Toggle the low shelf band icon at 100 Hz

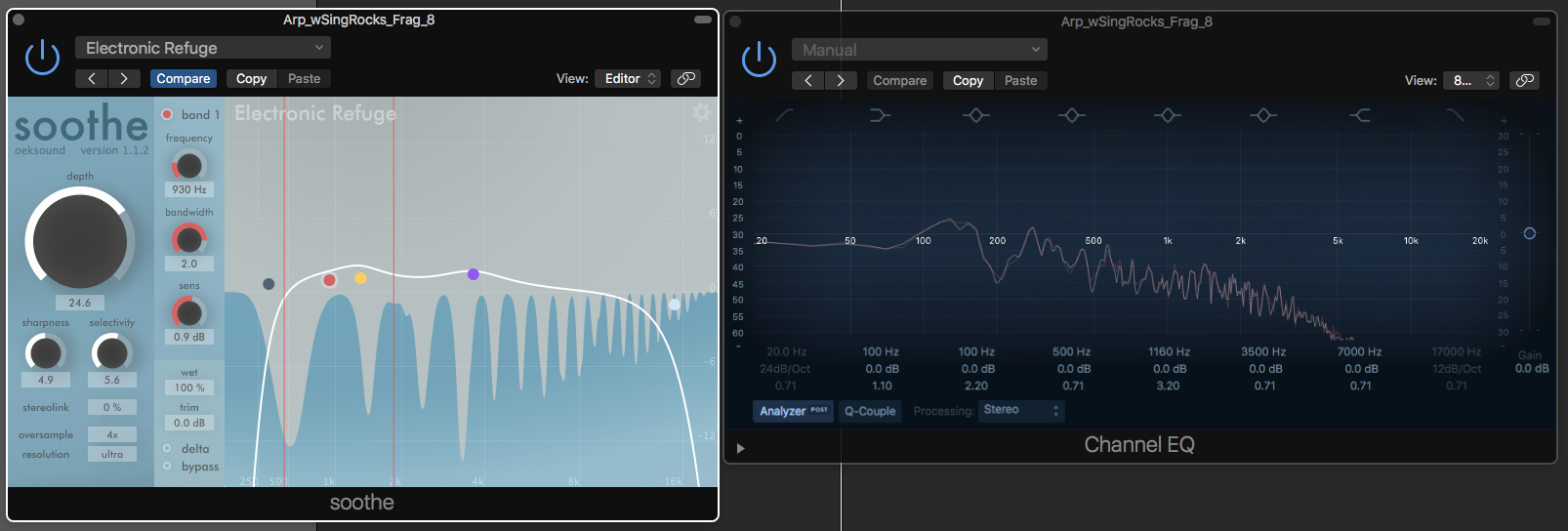coord(880,115)
